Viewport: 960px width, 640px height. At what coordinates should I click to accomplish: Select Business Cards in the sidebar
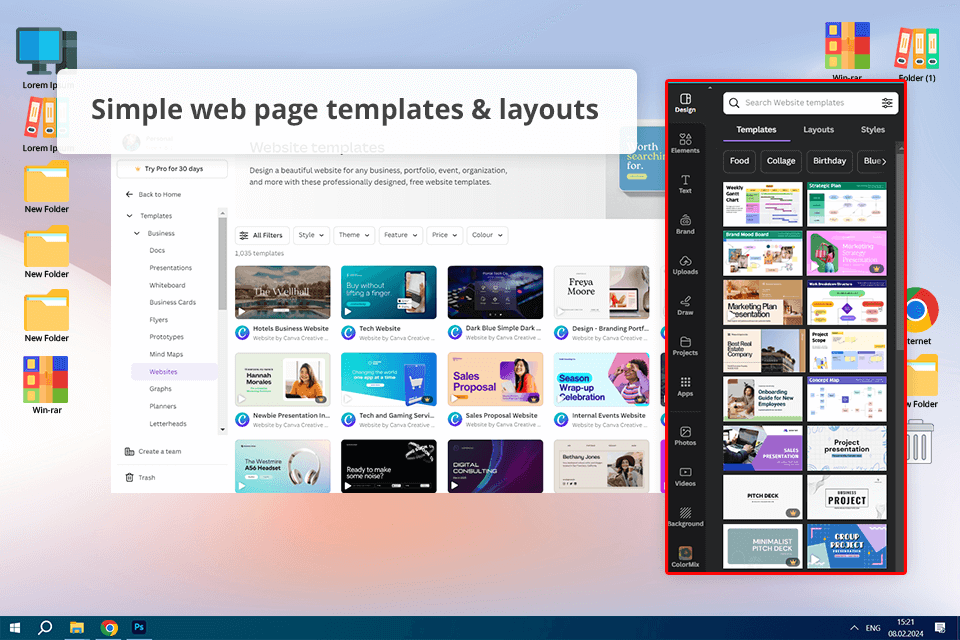[173, 303]
